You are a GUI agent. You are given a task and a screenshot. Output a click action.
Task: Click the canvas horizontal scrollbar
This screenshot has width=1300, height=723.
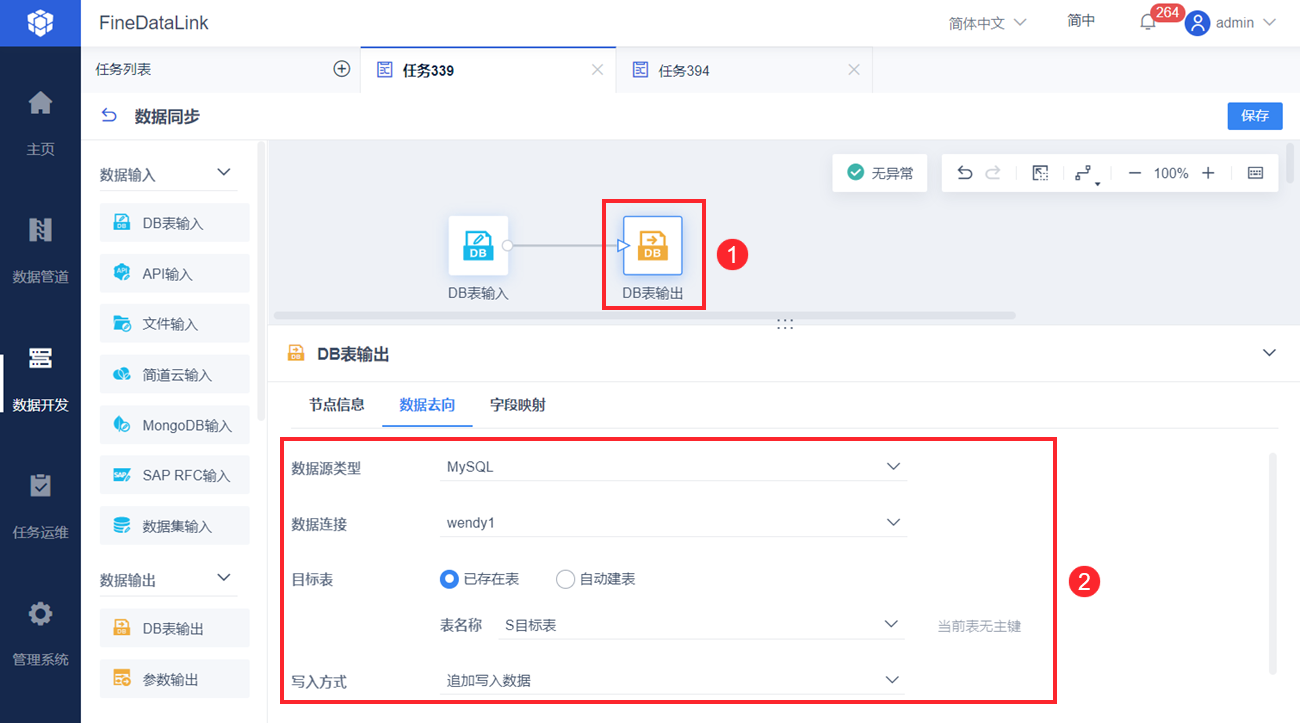(645, 315)
